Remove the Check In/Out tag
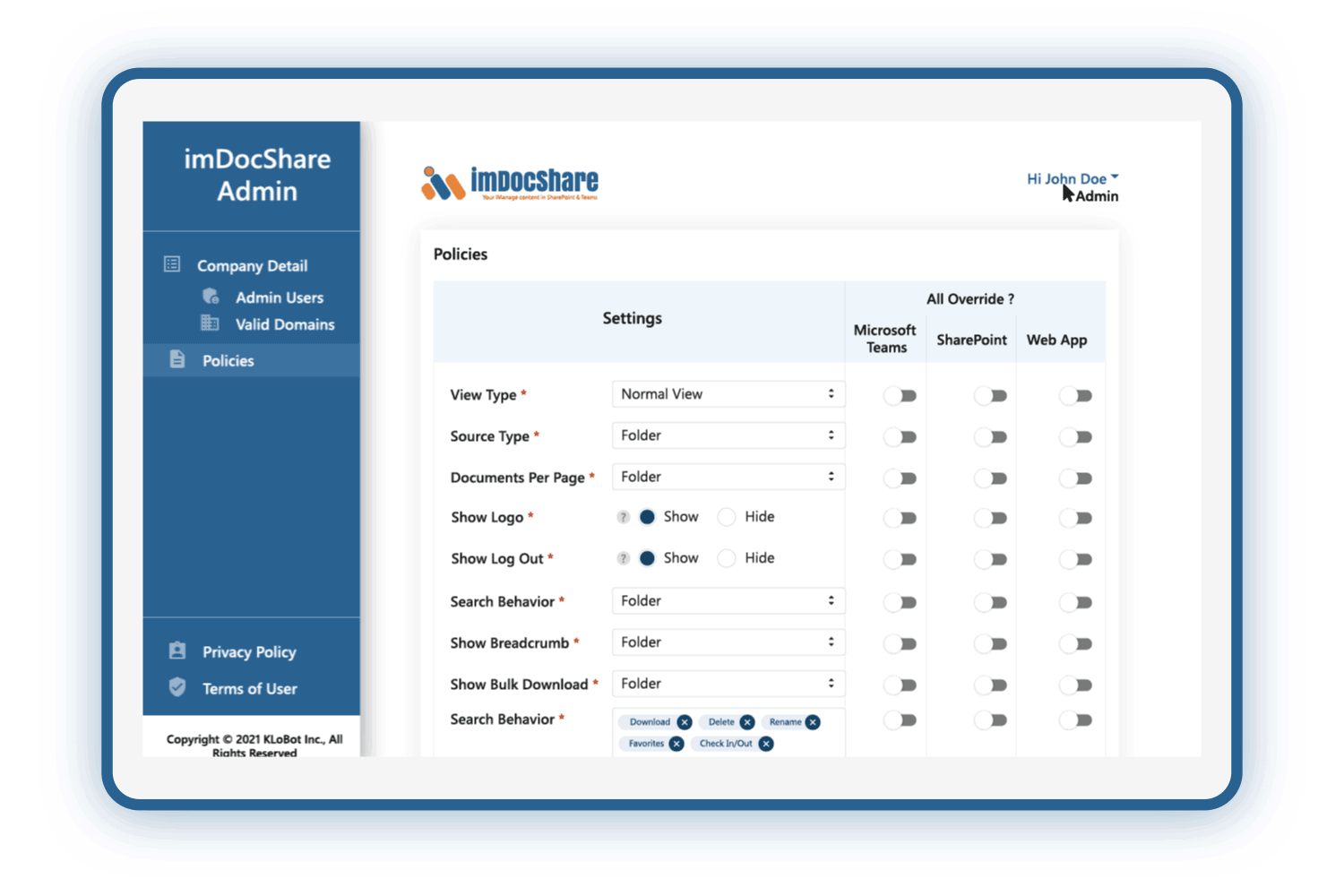 [x=766, y=744]
